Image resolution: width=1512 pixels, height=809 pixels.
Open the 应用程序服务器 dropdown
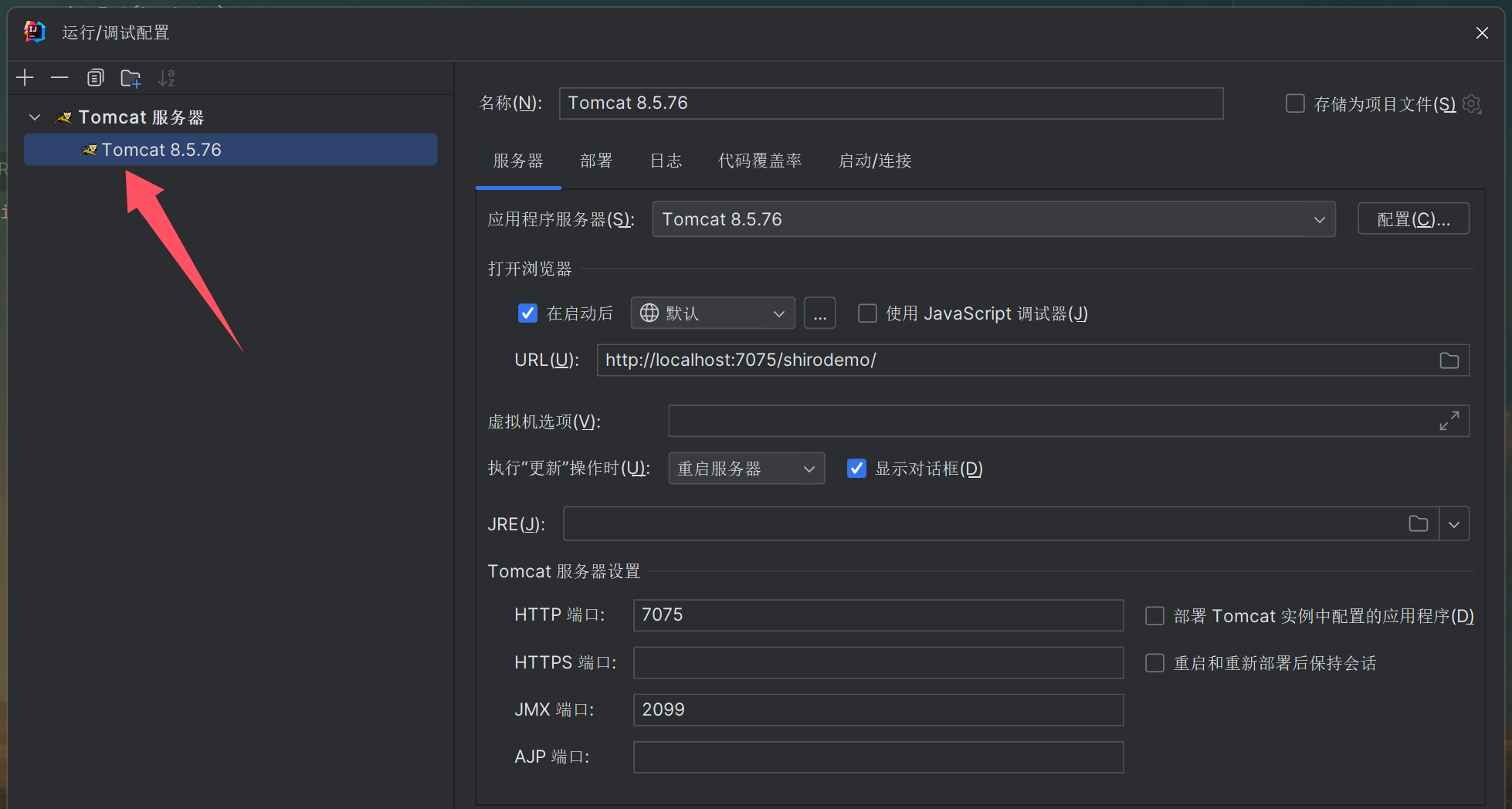click(994, 219)
